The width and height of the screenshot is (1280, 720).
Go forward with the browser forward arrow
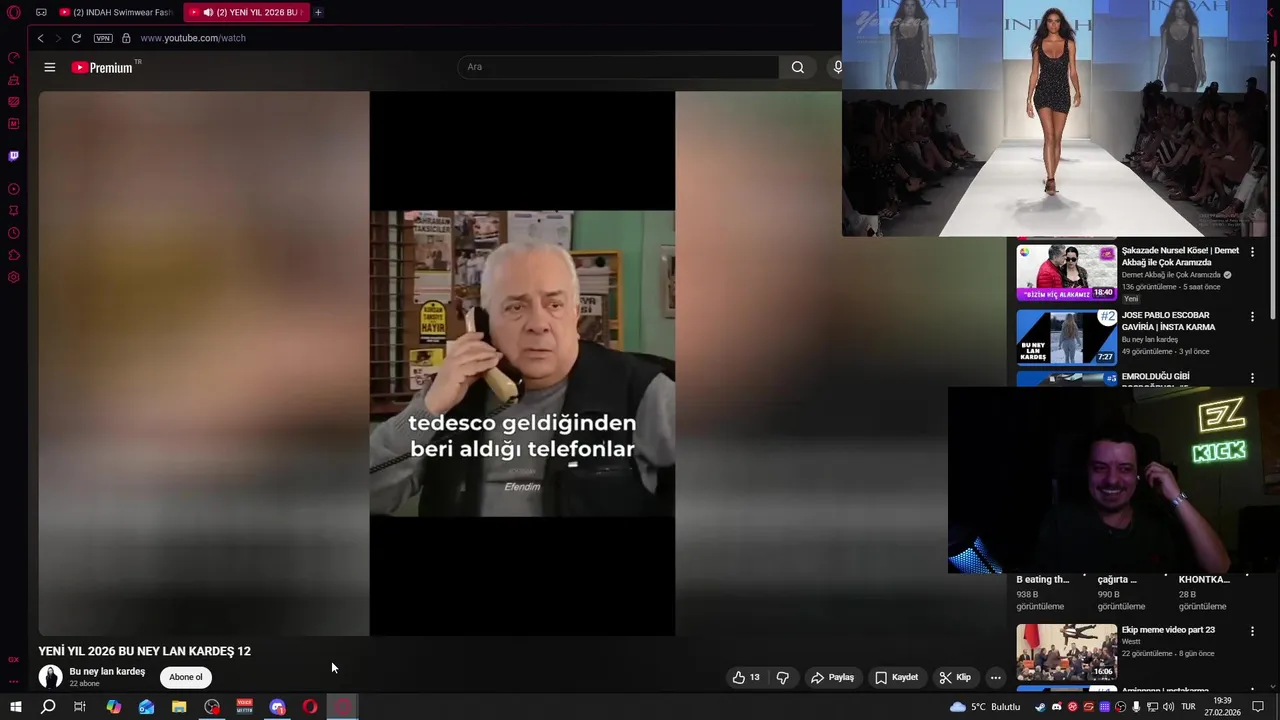point(58,38)
